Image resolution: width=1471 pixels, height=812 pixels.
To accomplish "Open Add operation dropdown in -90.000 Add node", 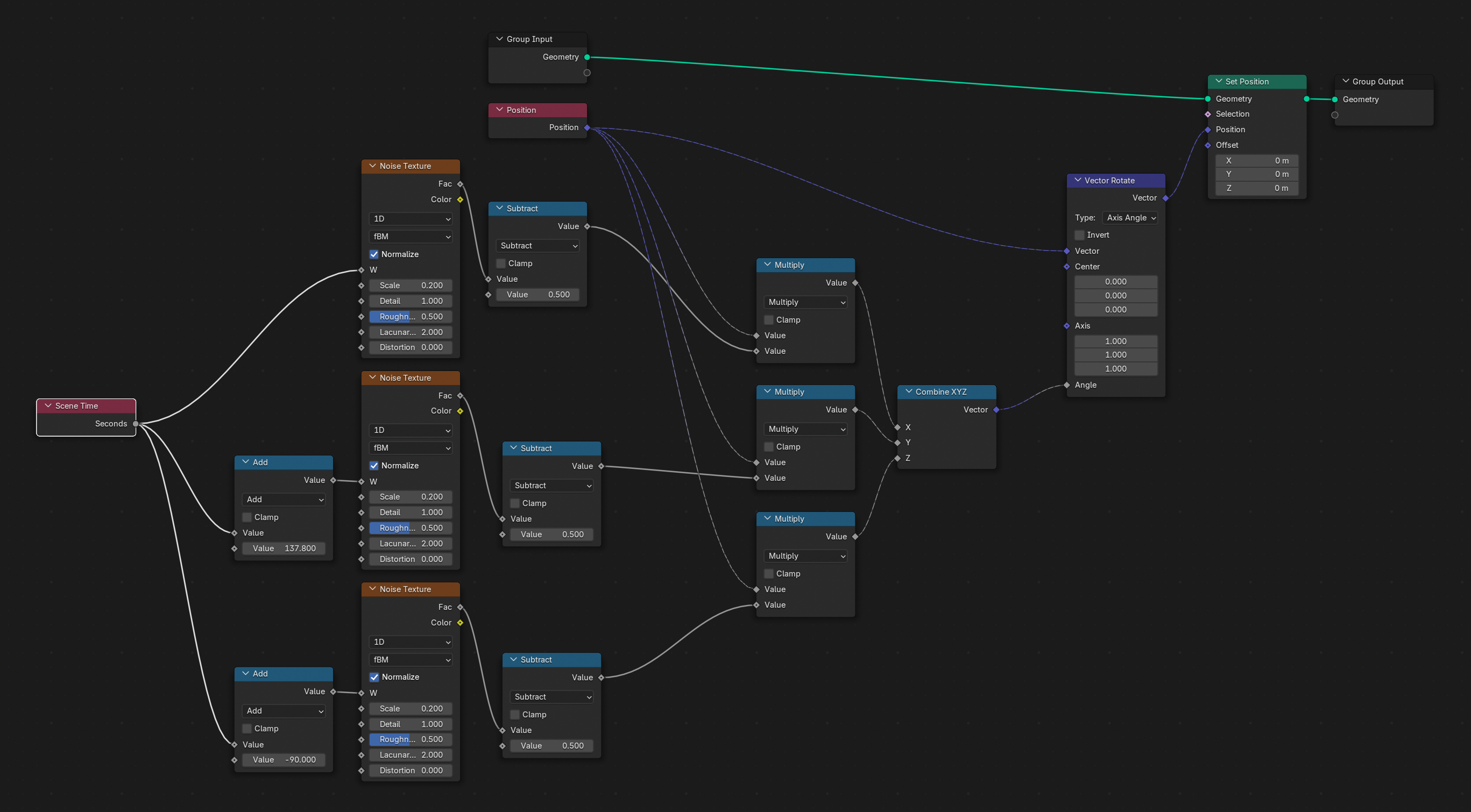I will click(284, 711).
